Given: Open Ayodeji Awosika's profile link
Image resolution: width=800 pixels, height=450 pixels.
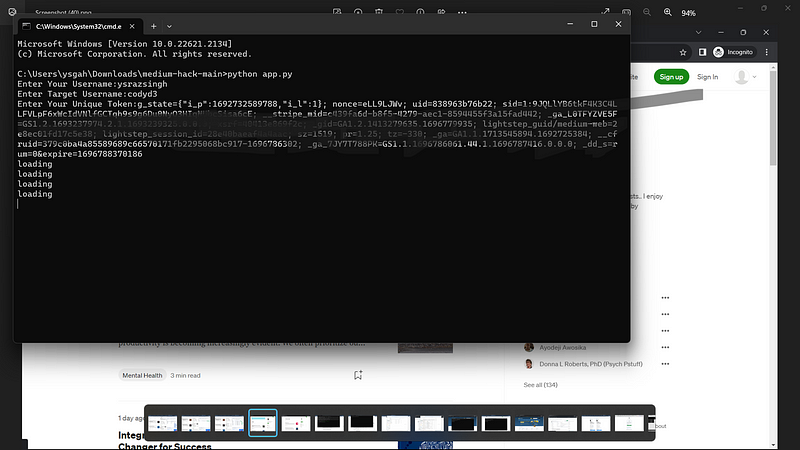Looking at the screenshot, I should tap(563, 347).
